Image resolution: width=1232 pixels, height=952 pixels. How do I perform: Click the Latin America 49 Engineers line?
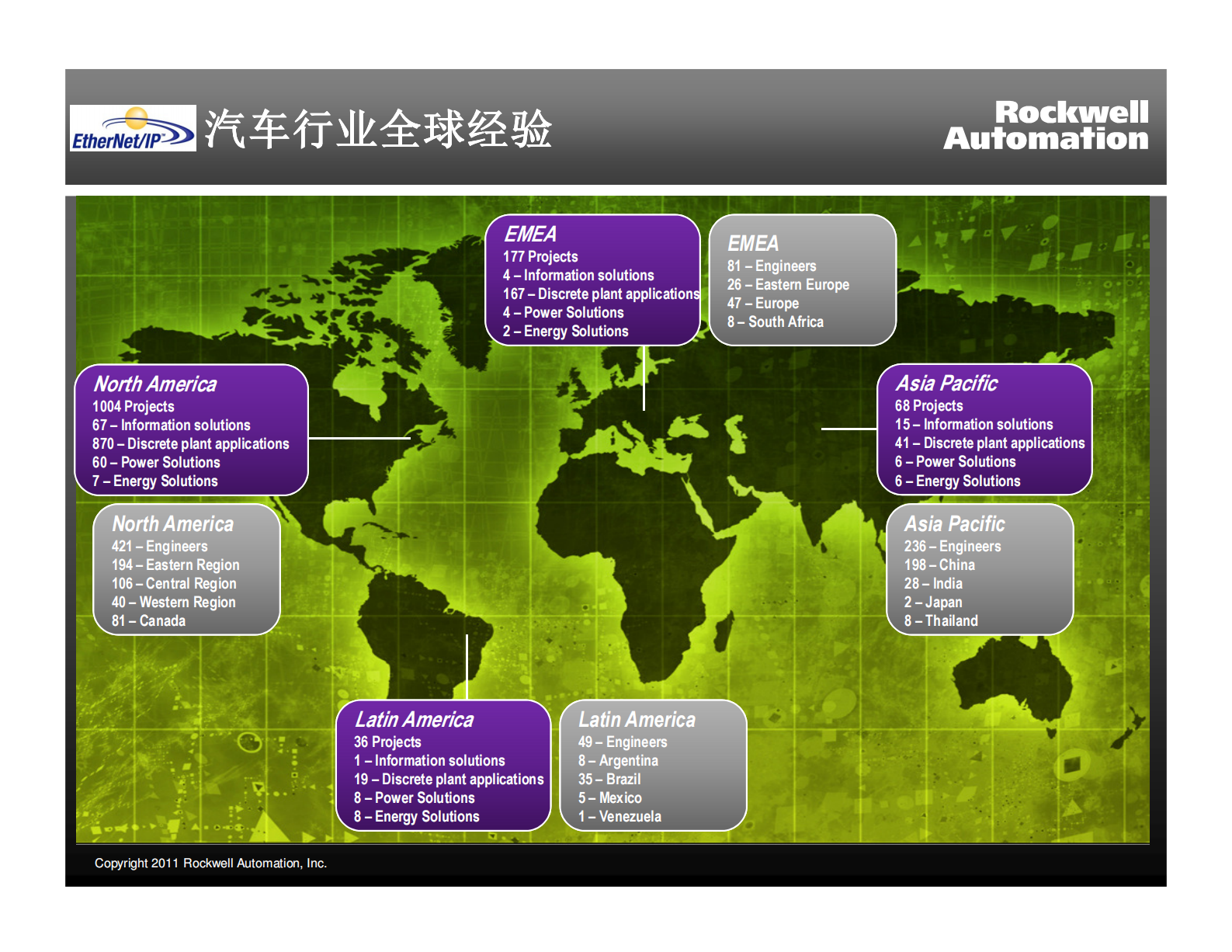click(623, 742)
